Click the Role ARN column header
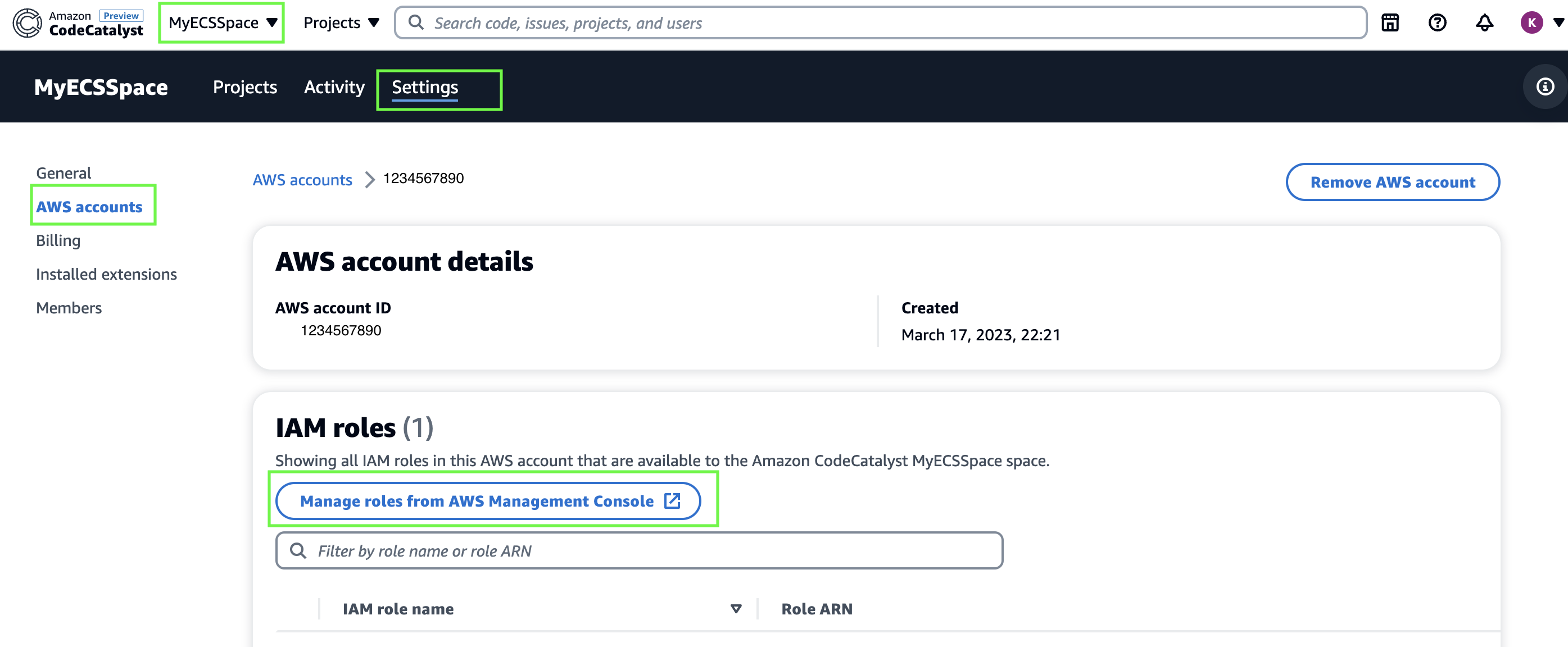Image resolution: width=1568 pixels, height=647 pixels. pyautogui.click(x=817, y=609)
